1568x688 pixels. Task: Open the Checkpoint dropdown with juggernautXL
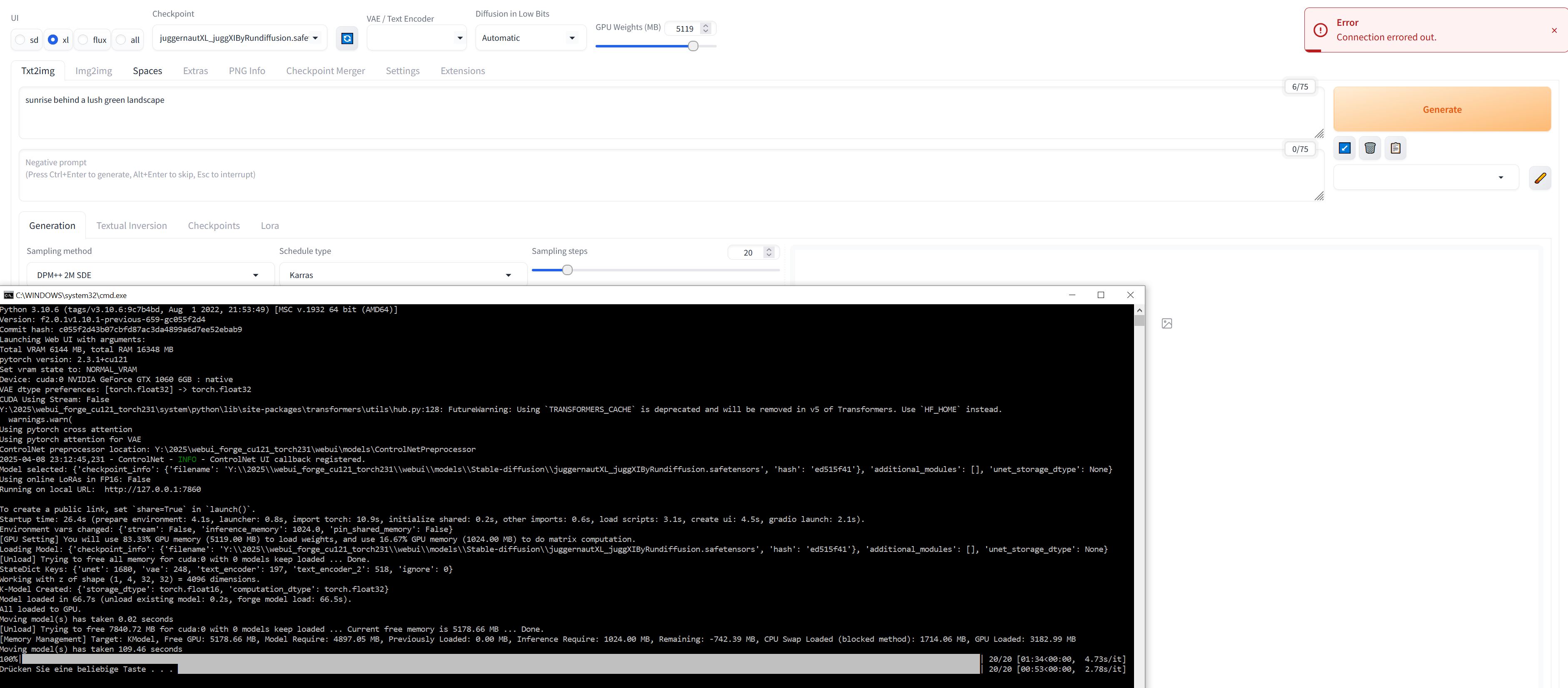tap(239, 38)
